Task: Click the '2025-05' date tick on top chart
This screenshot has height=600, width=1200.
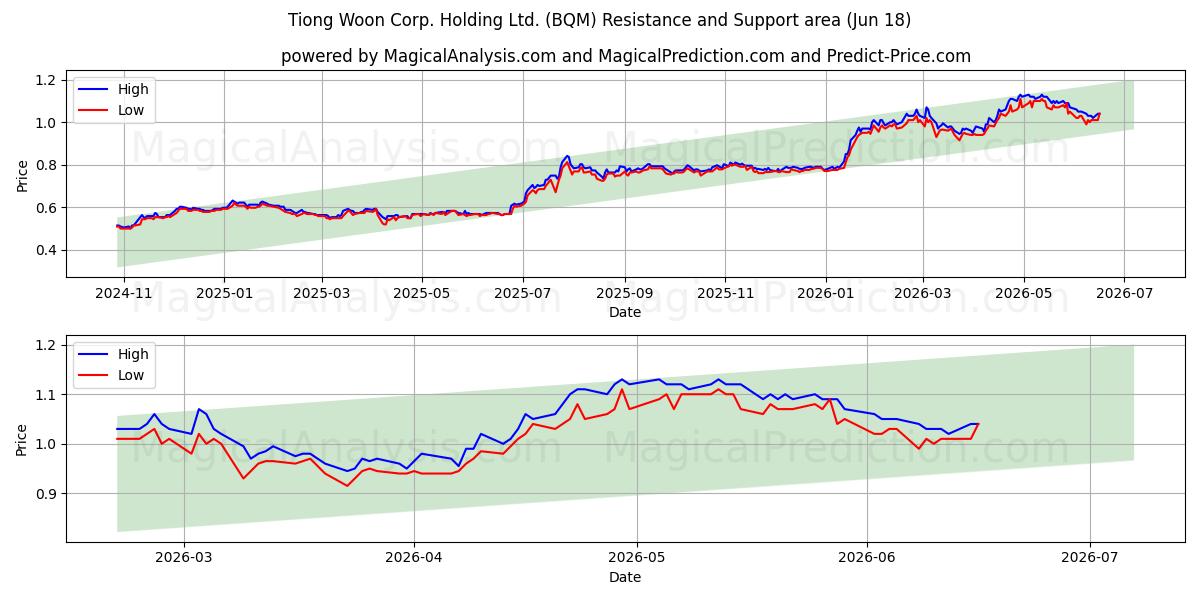Action: click(421, 293)
